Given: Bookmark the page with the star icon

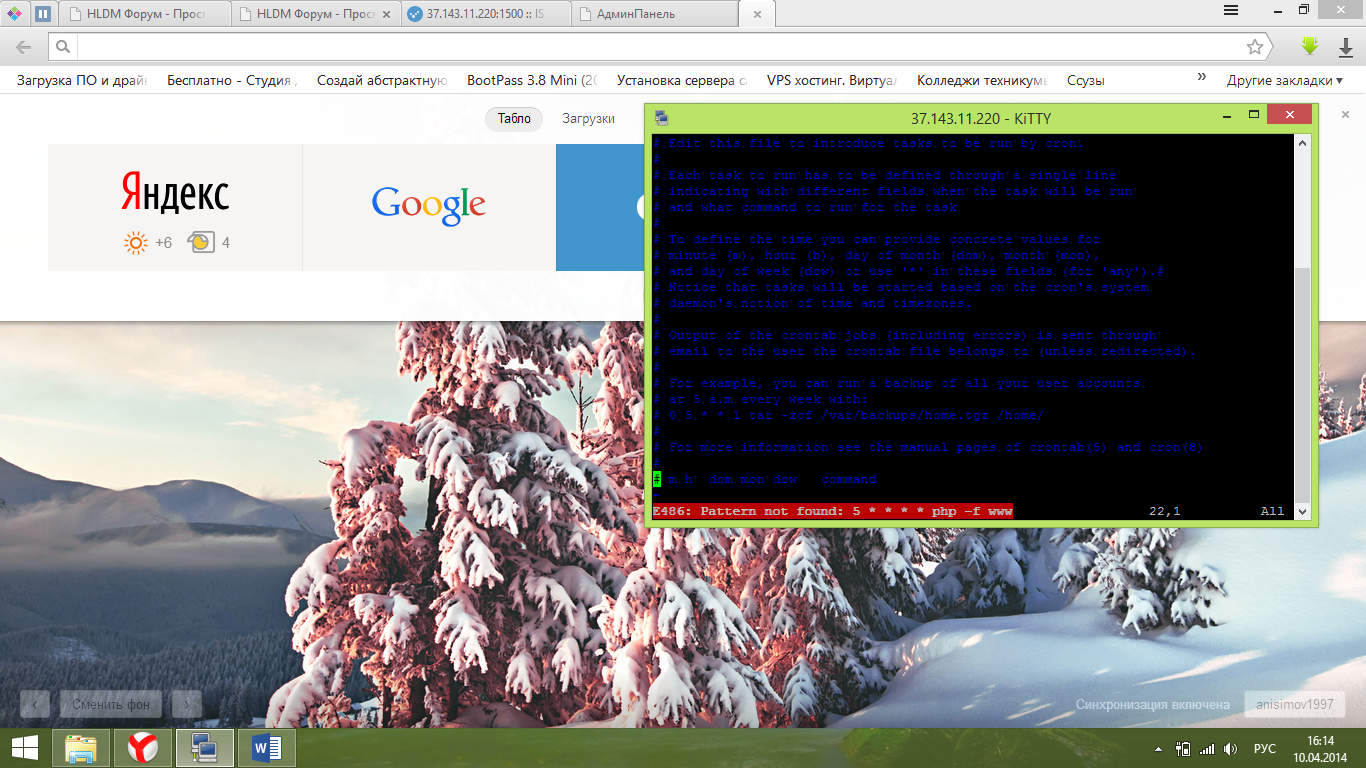Looking at the screenshot, I should coord(1254,47).
